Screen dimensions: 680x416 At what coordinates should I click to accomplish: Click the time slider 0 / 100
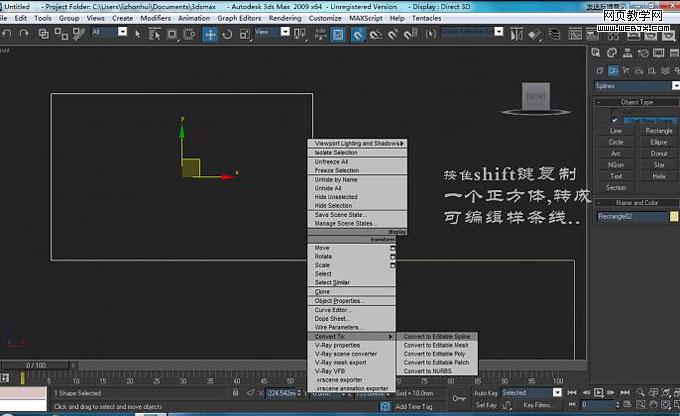[36, 366]
